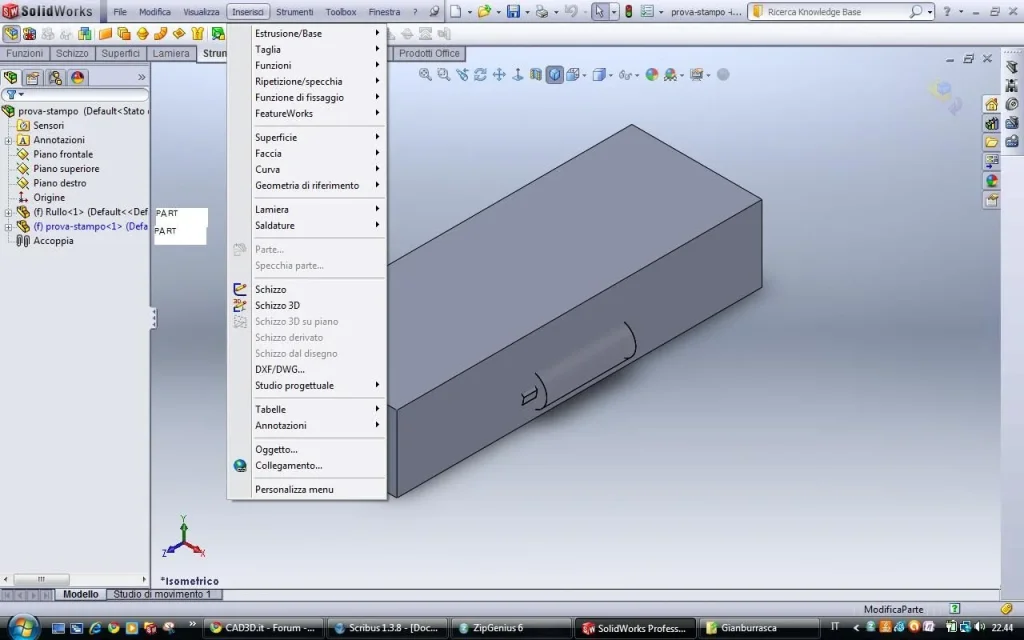Click the Section view icon
Viewport: 1024px width, 640px height.
[536, 74]
